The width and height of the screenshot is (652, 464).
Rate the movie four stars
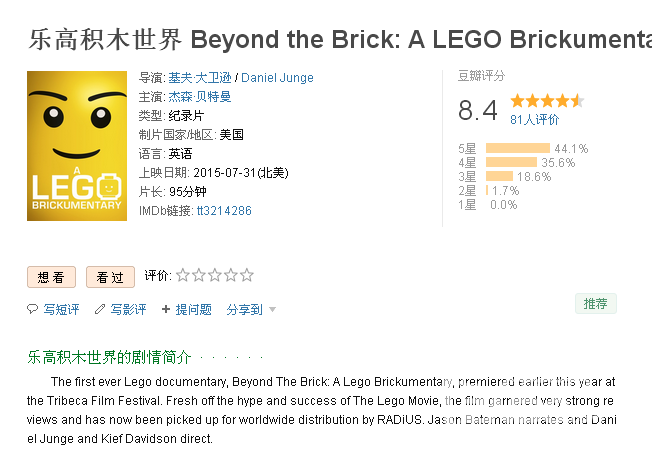(230, 275)
